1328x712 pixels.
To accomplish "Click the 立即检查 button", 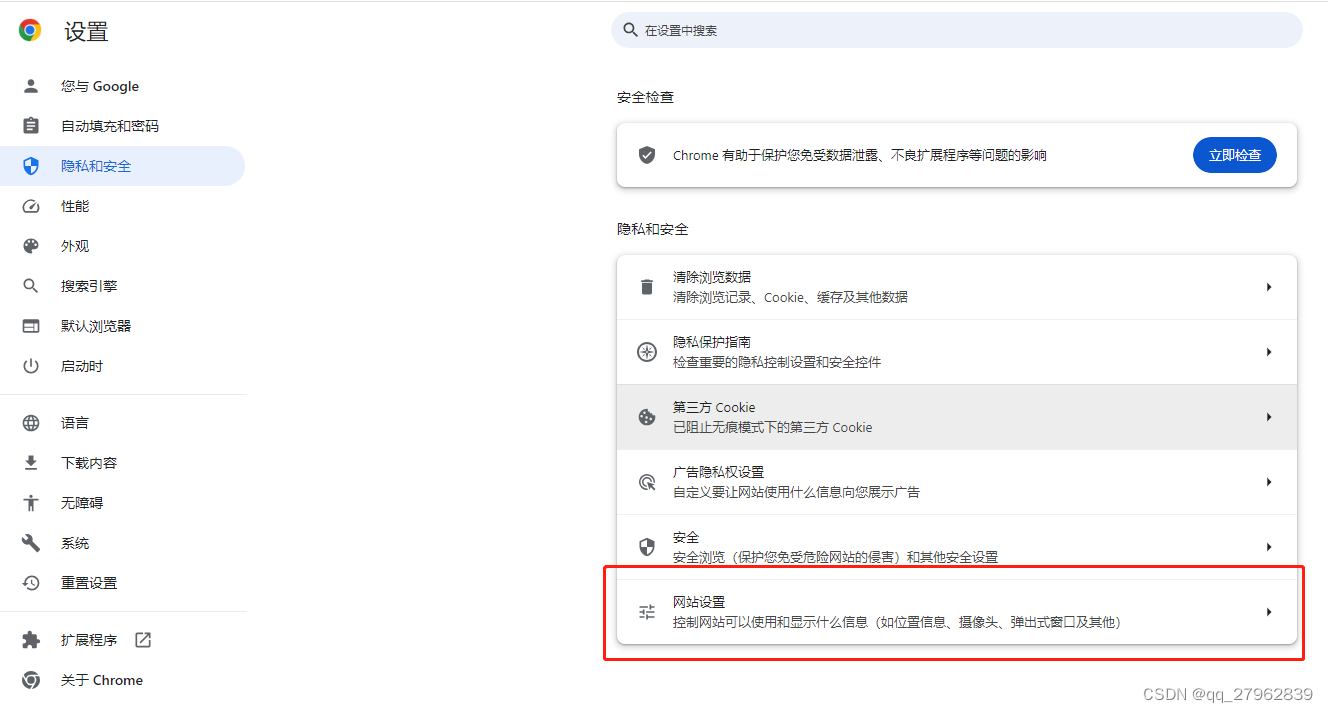I will 1235,155.
